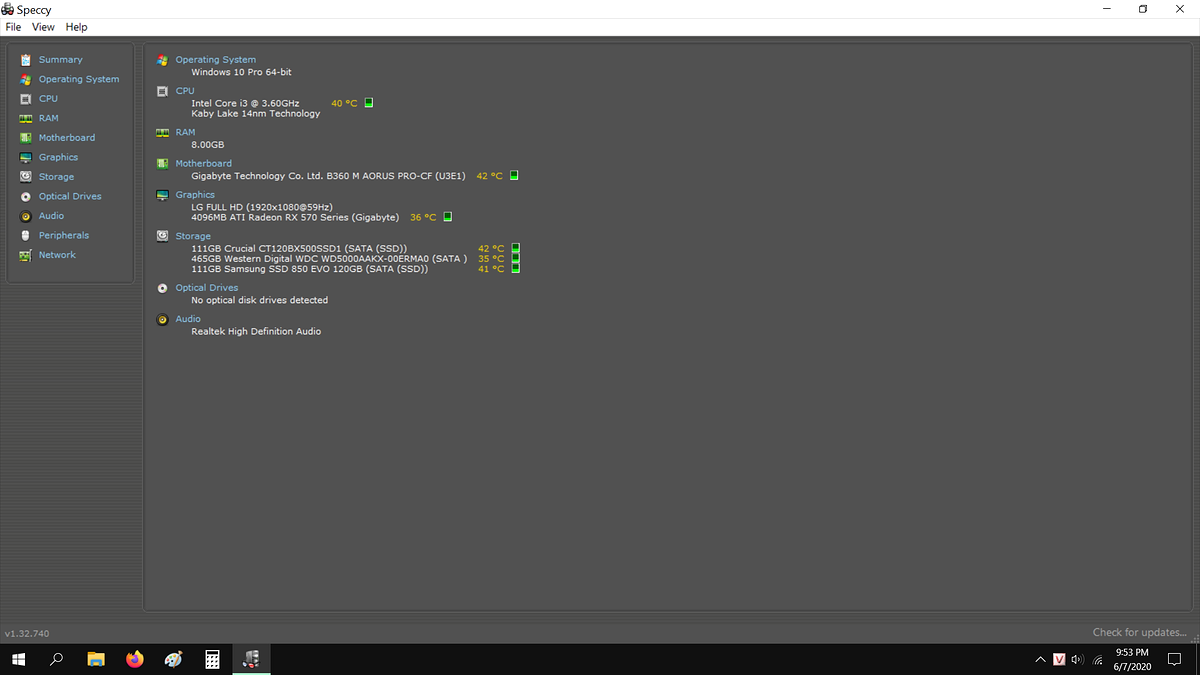
Task: Open the View menu
Action: [x=43, y=27]
